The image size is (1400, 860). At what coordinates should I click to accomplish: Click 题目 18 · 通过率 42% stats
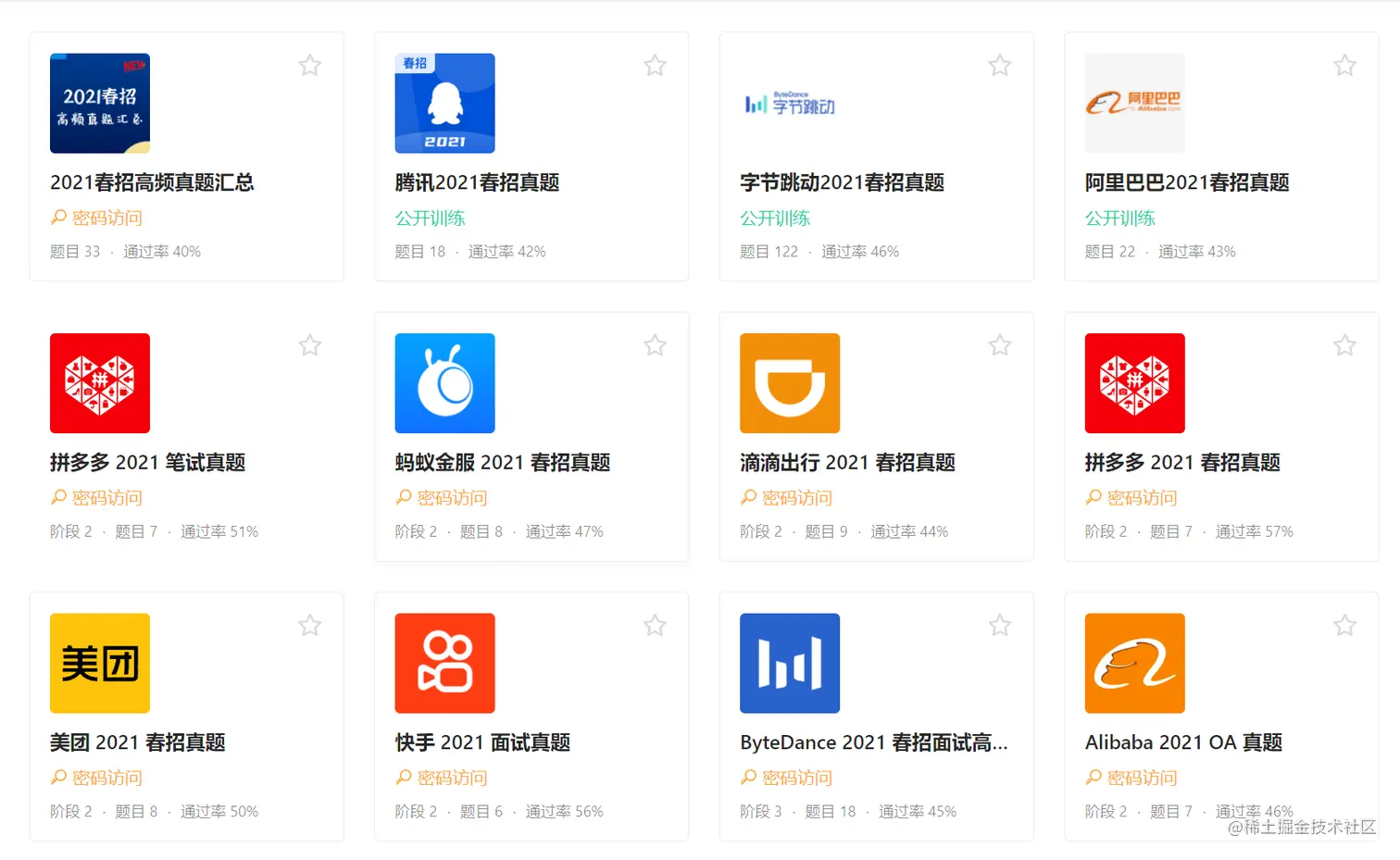(470, 252)
